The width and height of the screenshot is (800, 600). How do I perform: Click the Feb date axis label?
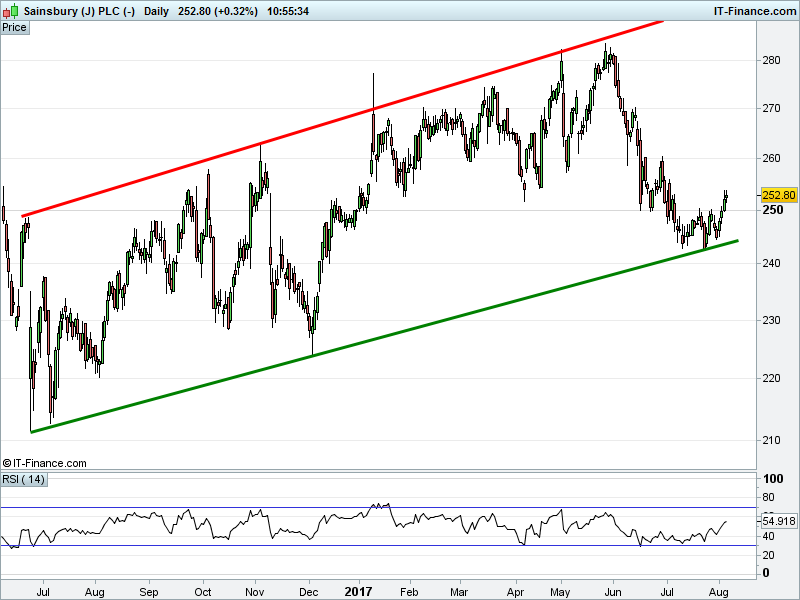[x=409, y=592]
